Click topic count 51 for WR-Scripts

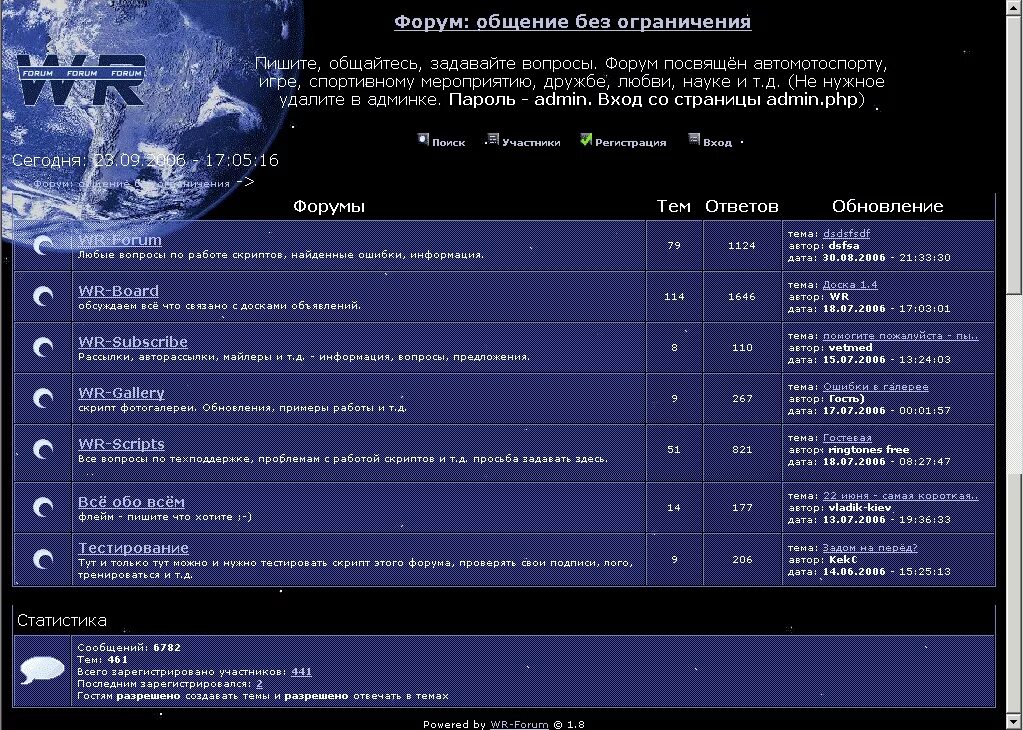[674, 449]
